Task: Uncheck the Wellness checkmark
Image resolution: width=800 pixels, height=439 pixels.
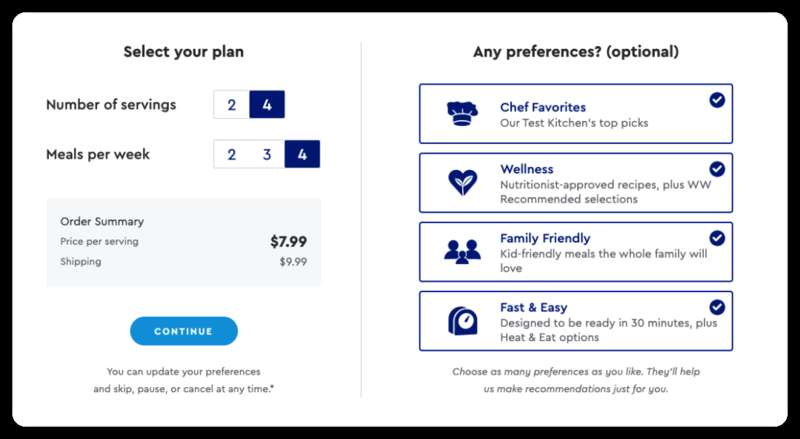Action: click(717, 169)
